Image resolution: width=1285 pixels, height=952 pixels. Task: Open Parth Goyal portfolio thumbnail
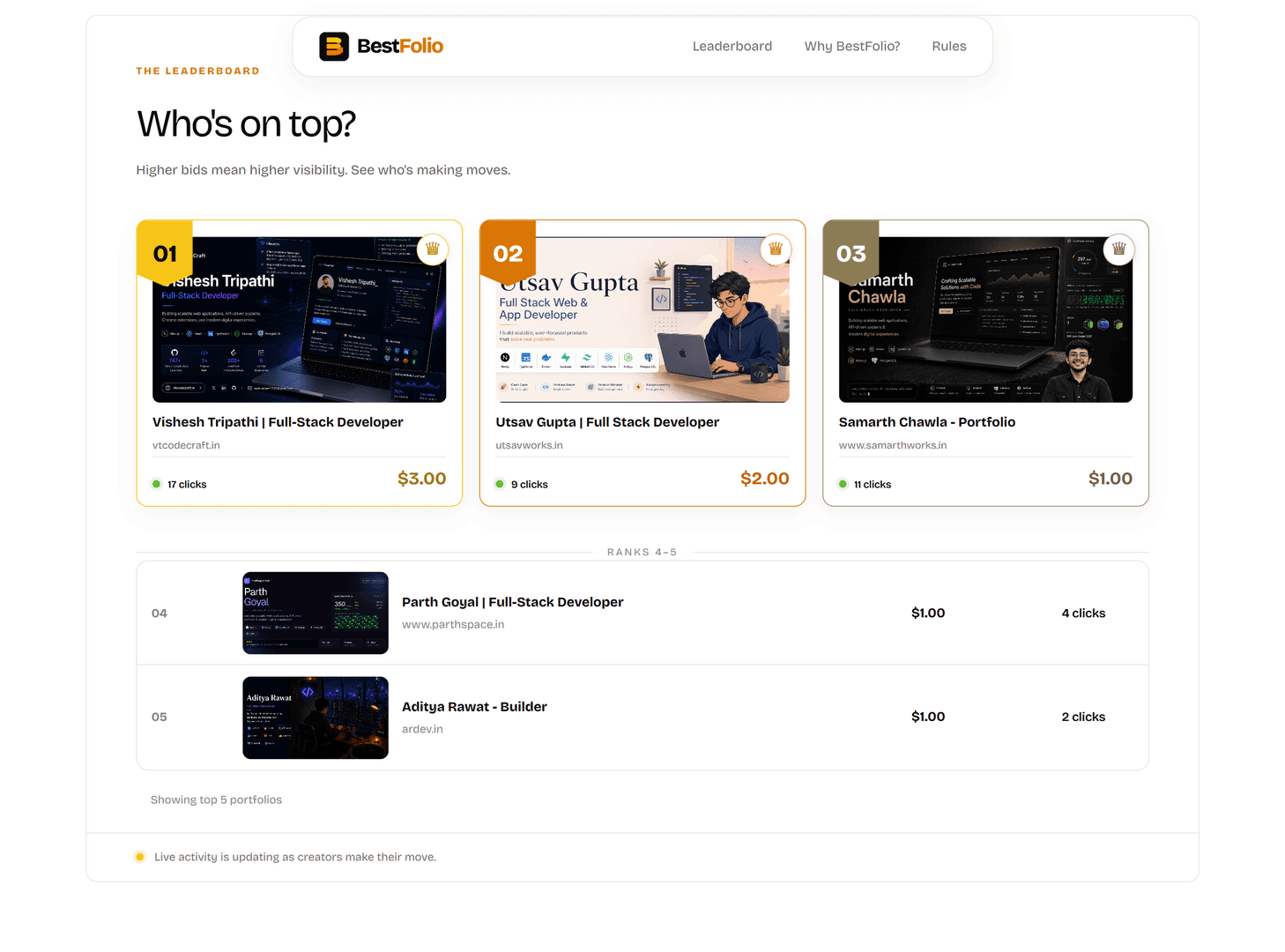316,613
